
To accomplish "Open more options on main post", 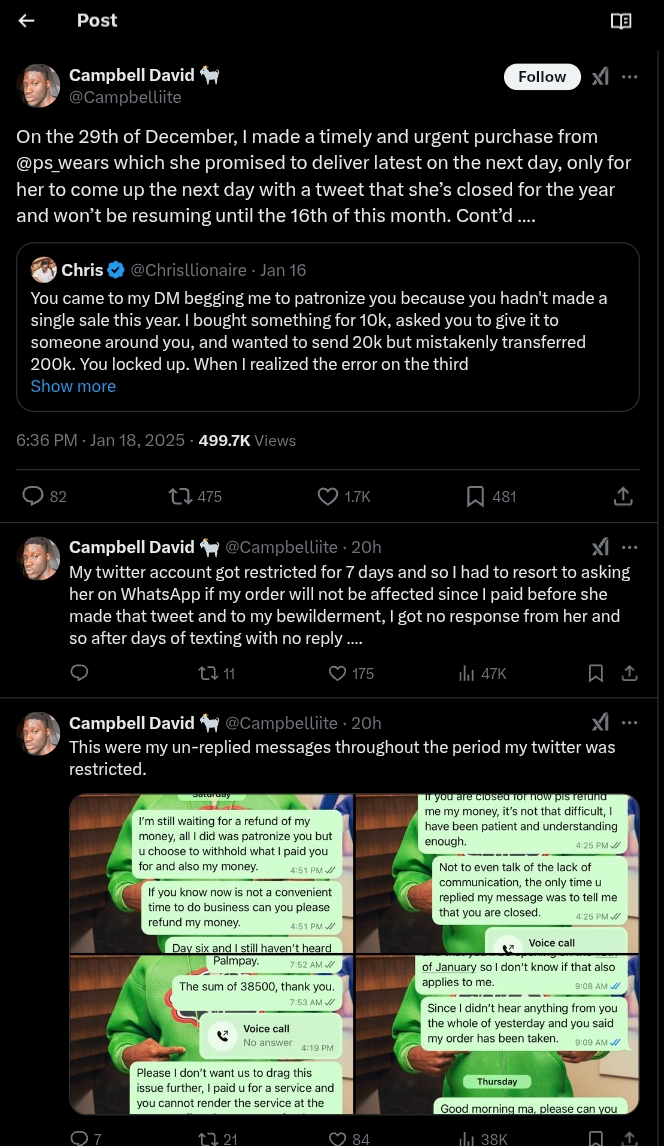I will (630, 77).
